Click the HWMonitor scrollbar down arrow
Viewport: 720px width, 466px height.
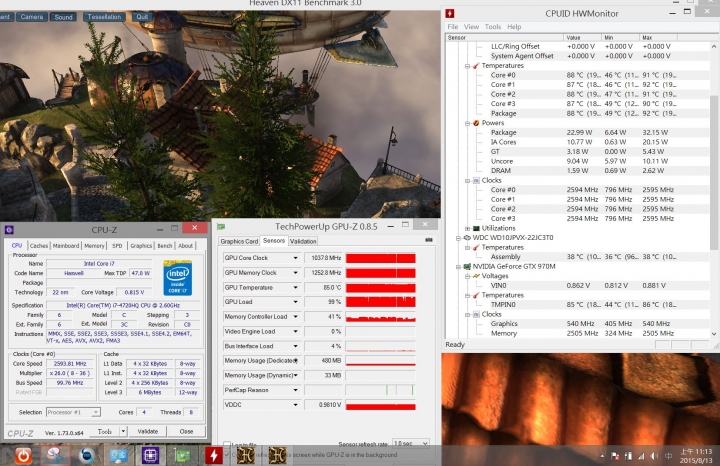[x=714, y=334]
